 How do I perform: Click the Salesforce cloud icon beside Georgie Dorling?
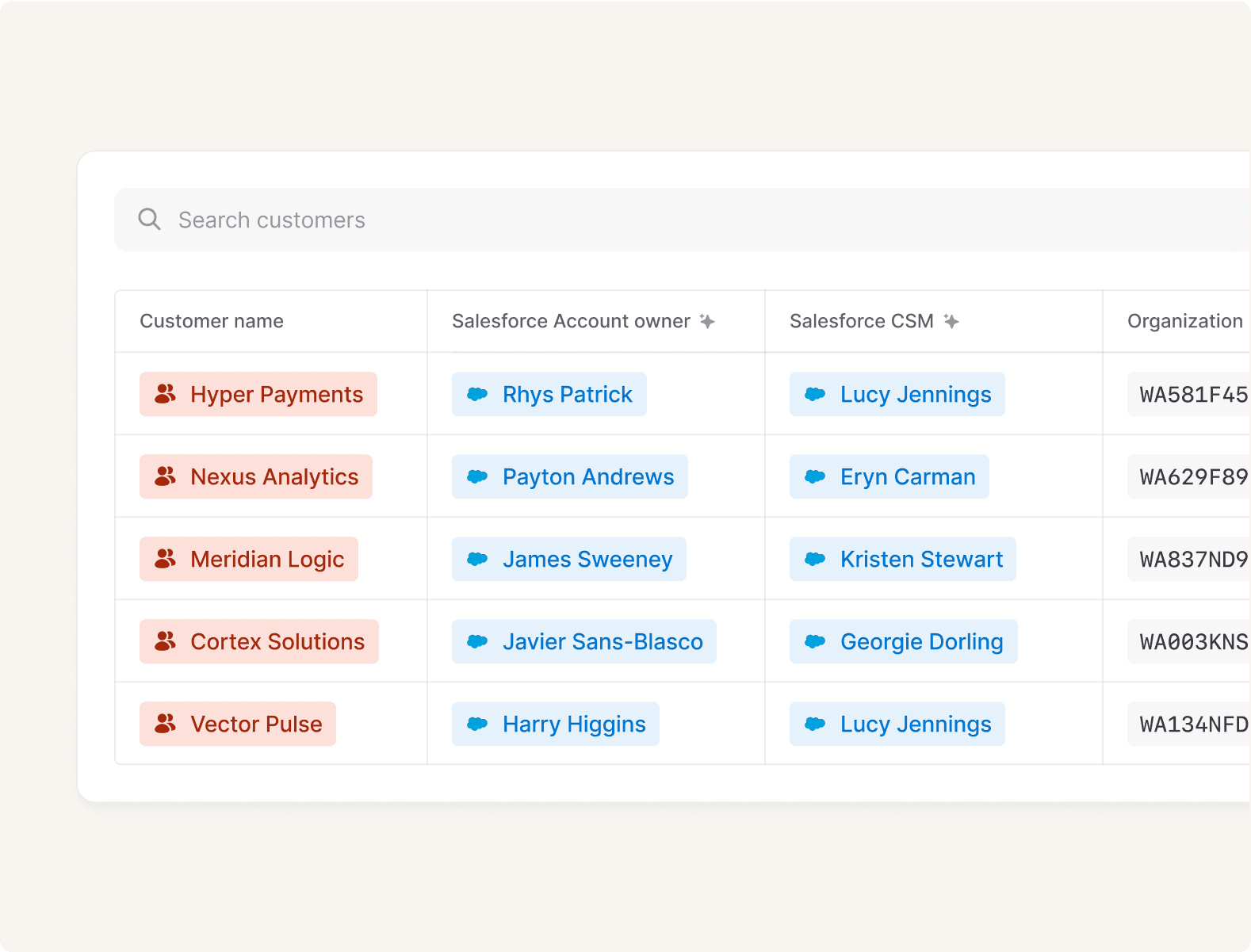(815, 641)
